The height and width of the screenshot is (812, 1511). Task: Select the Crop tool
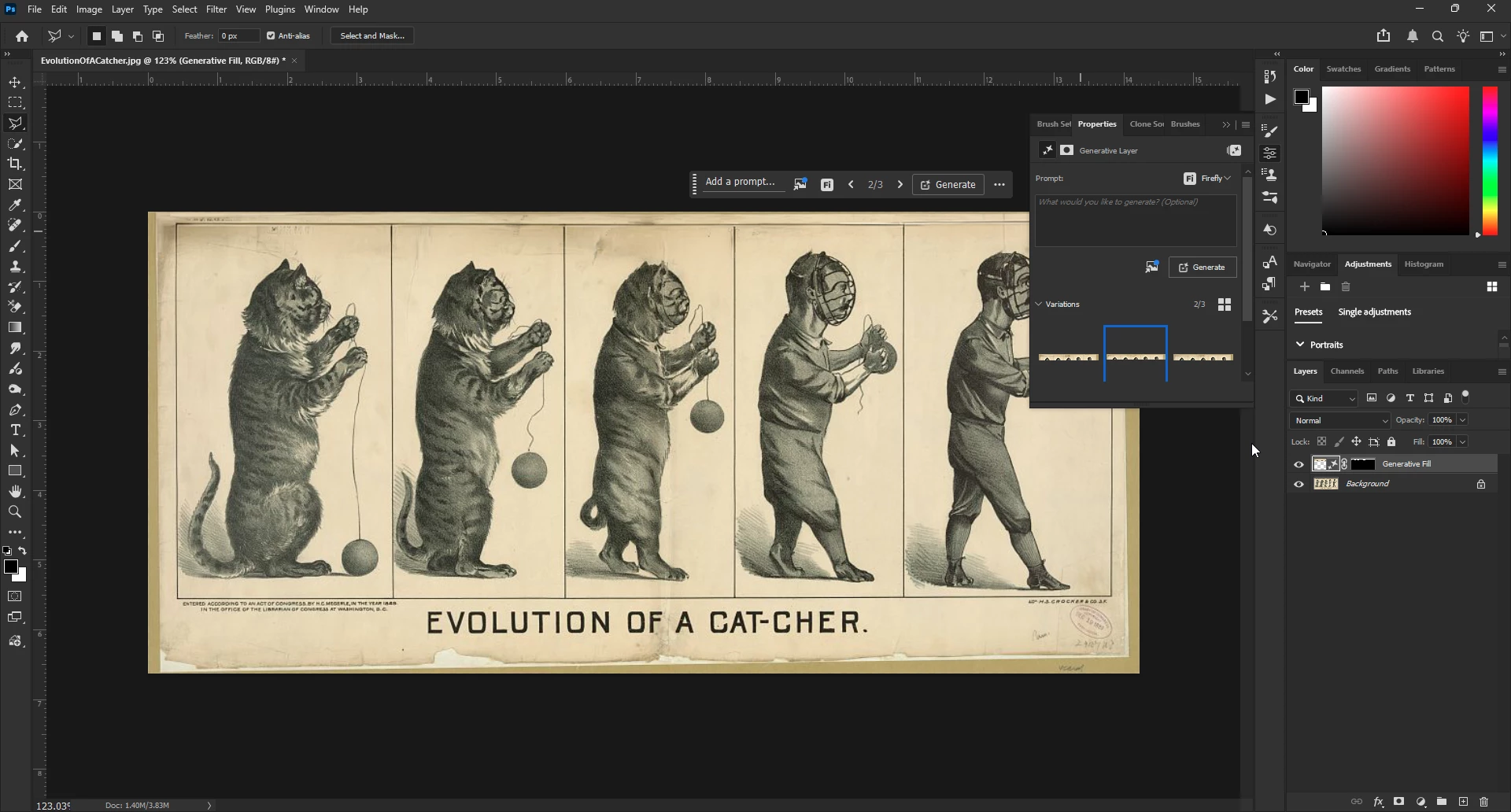click(x=15, y=164)
